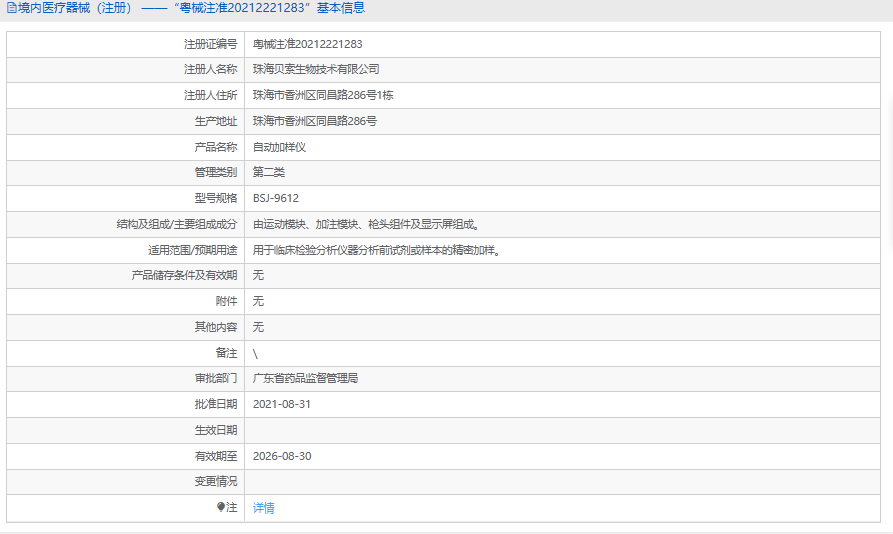Click the 生产地址 label
Screen dimensions: 893x534
(x=216, y=121)
